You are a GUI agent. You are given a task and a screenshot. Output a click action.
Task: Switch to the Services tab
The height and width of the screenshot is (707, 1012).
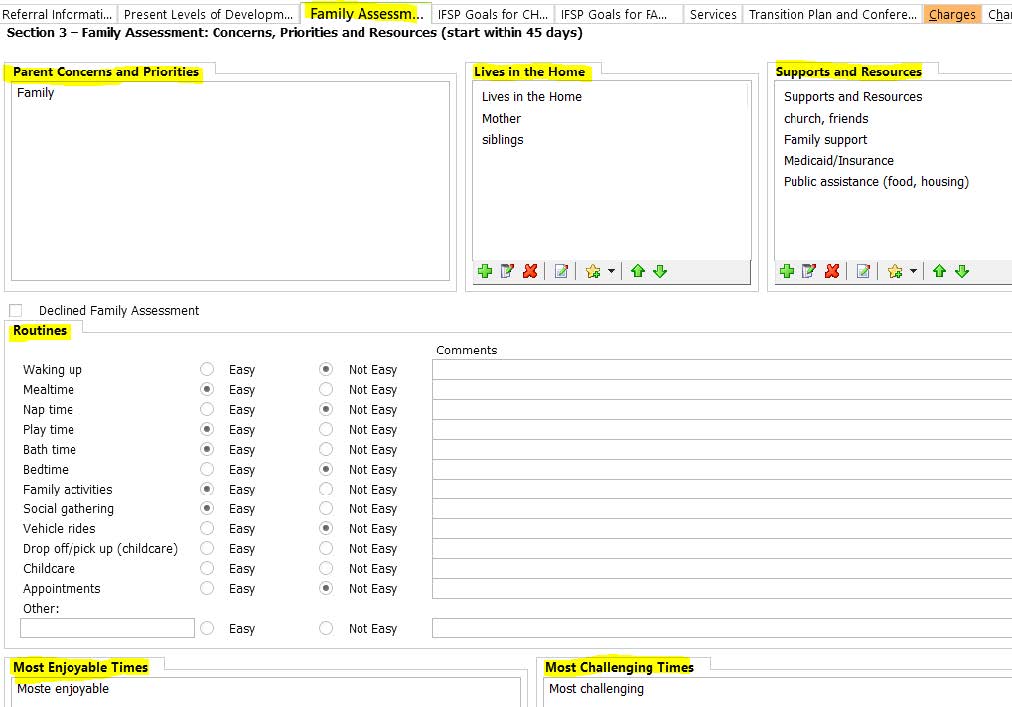point(713,15)
